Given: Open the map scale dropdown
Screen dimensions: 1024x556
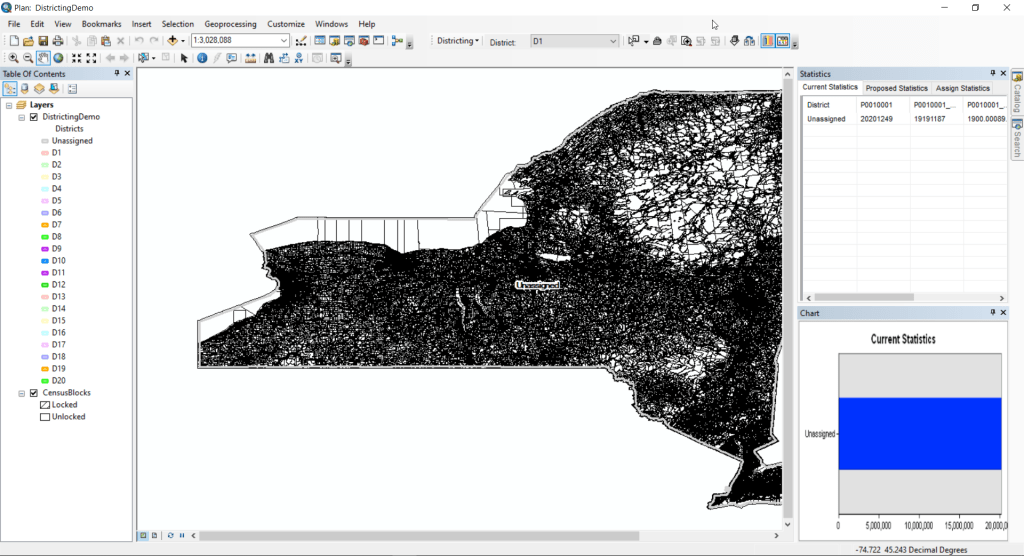Looking at the screenshot, I should point(284,41).
